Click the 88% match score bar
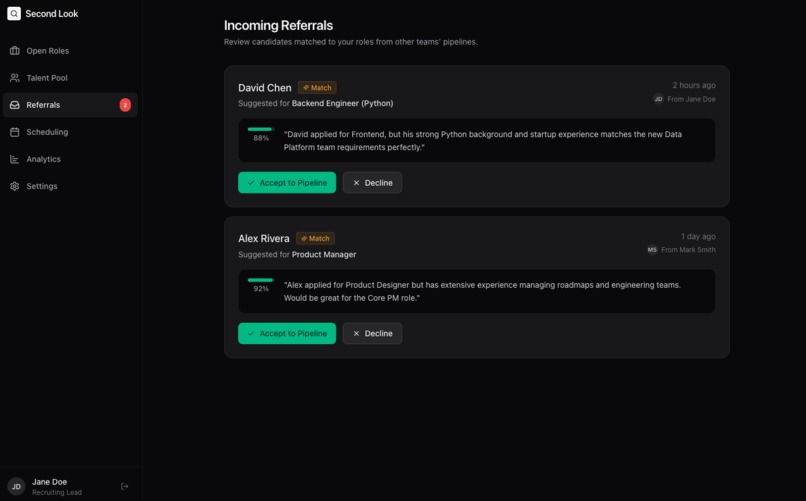Viewport: 806px width, 501px height. click(x=261, y=129)
